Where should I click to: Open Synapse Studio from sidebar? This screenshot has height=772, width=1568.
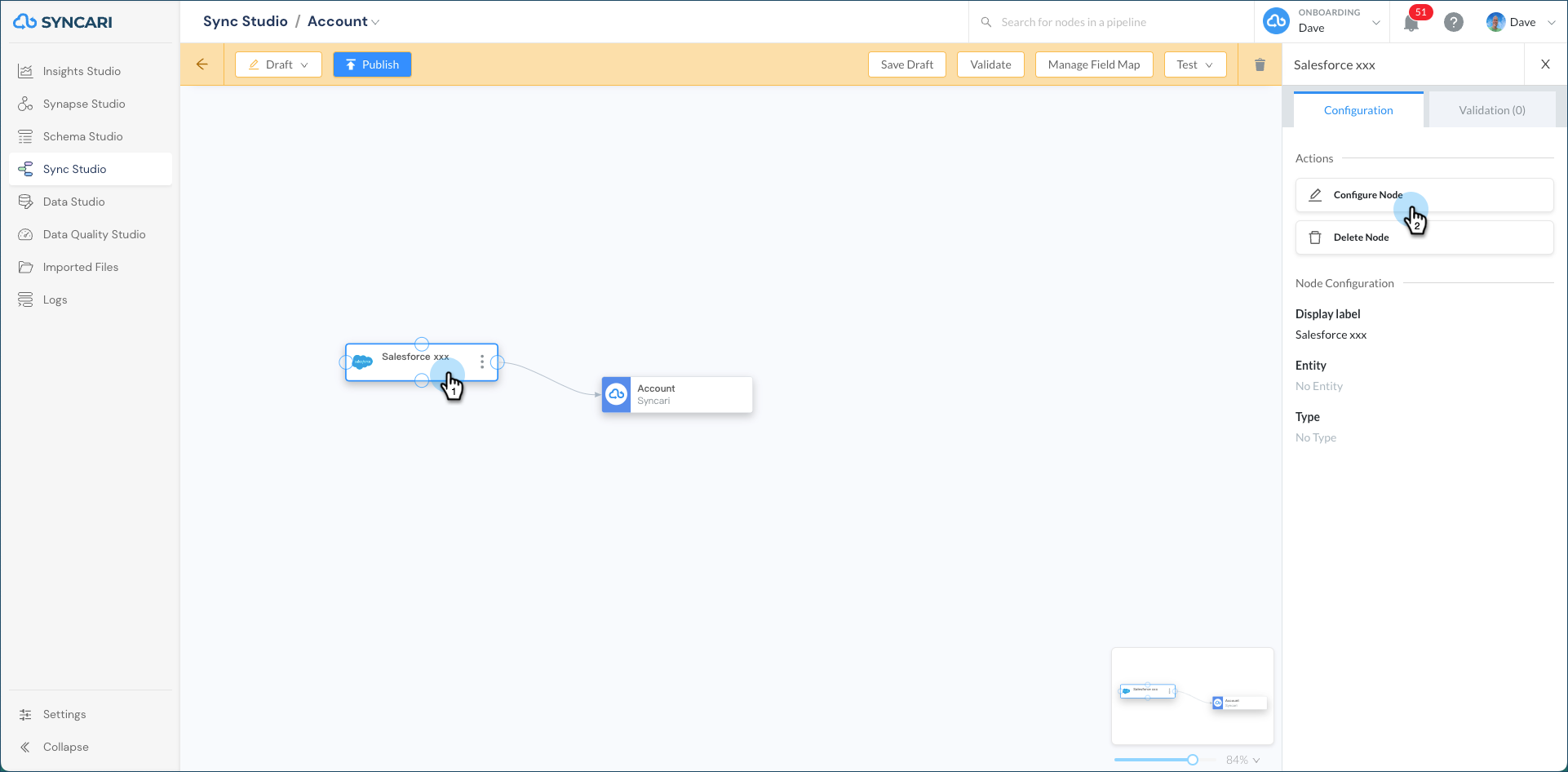[x=91, y=104]
